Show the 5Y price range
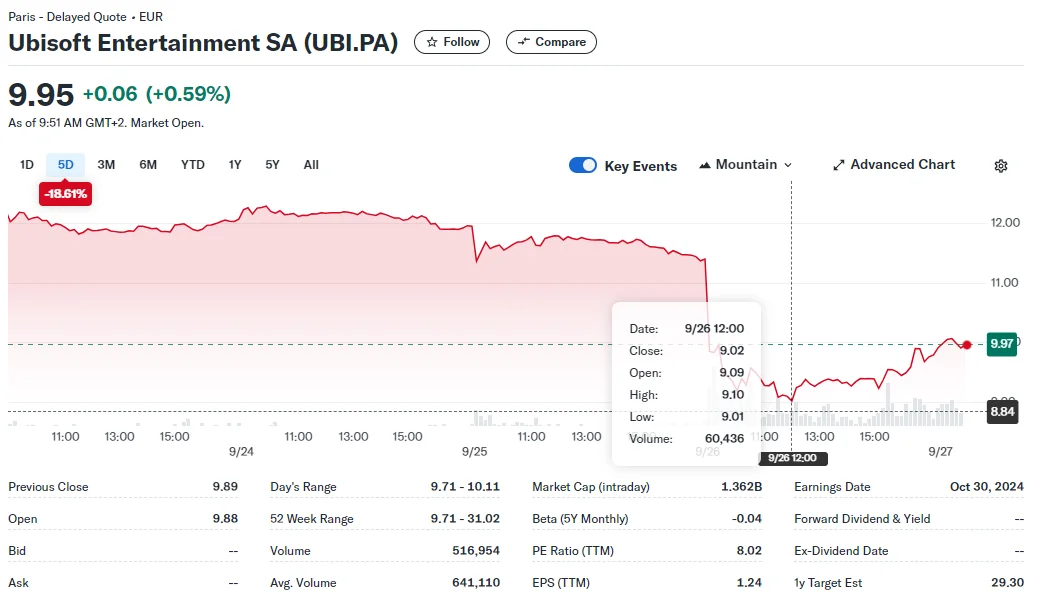Image resolution: width=1042 pixels, height=599 pixels. tap(272, 165)
